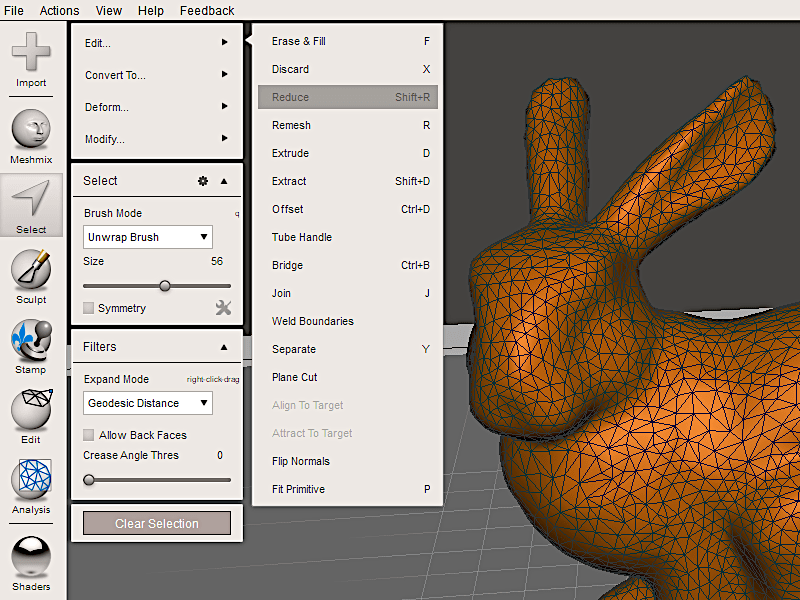
Task: Collapse the Select panel triangle
Action: point(224,181)
